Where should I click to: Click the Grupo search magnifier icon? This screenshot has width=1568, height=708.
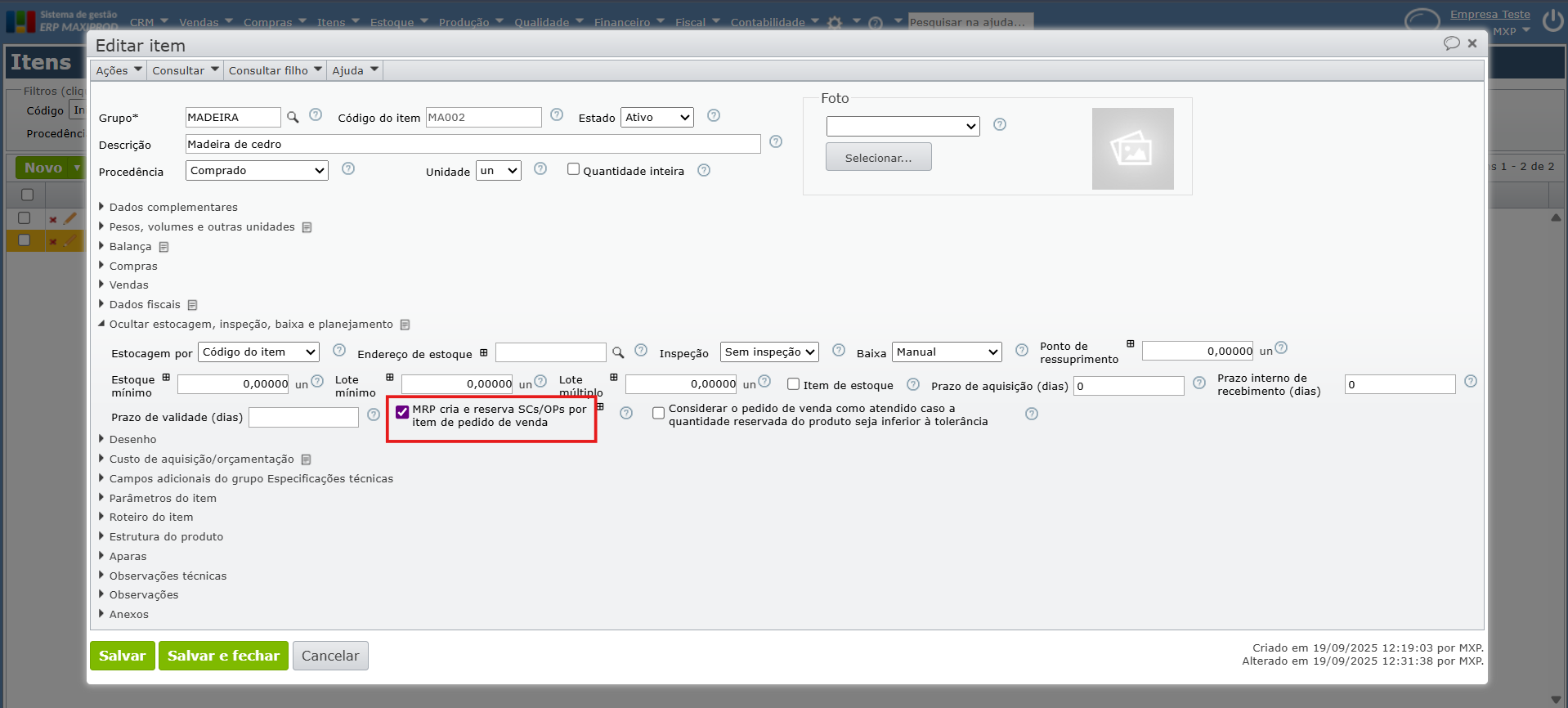(293, 117)
